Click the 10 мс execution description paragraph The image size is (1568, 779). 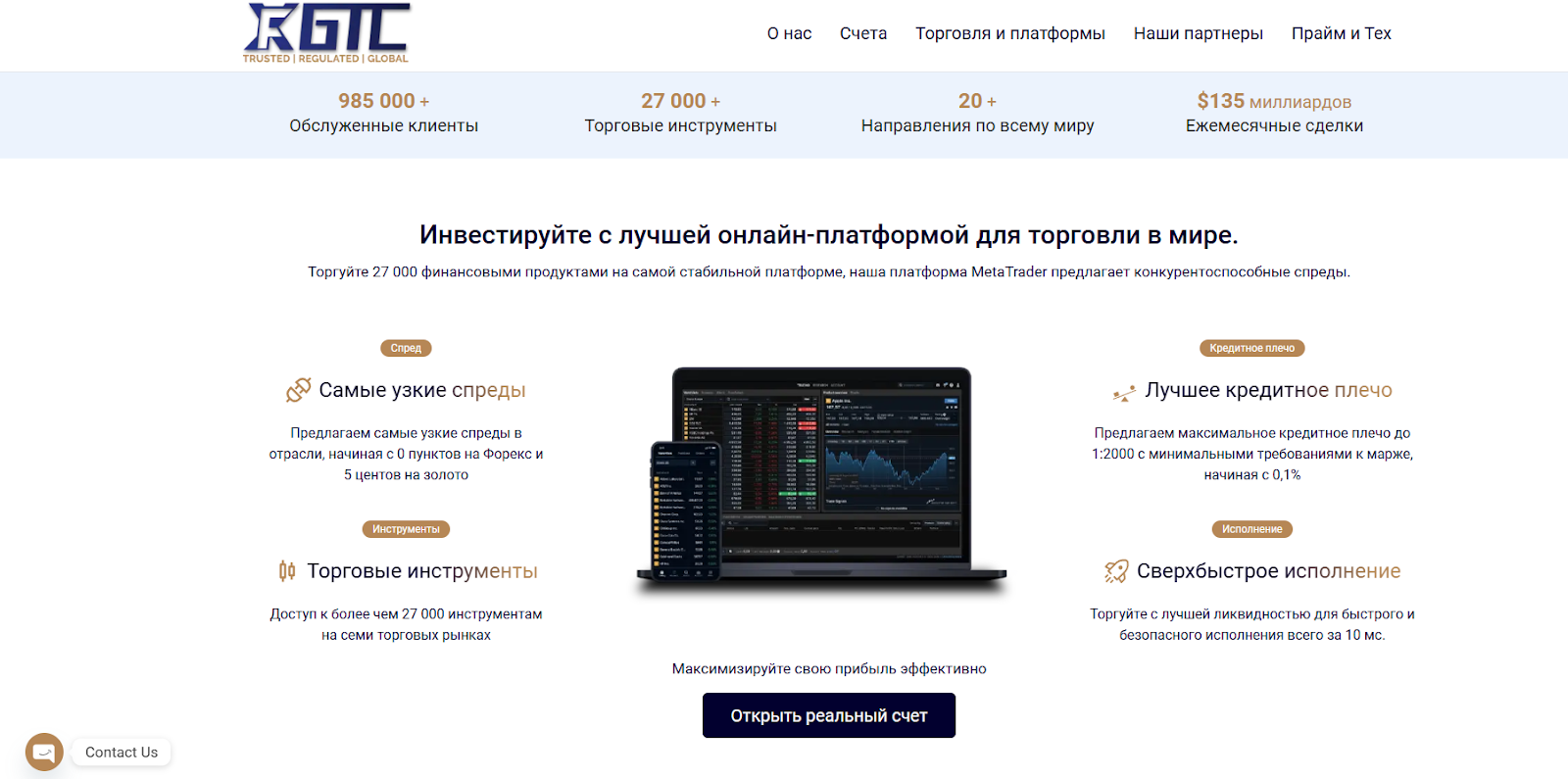click(1252, 624)
